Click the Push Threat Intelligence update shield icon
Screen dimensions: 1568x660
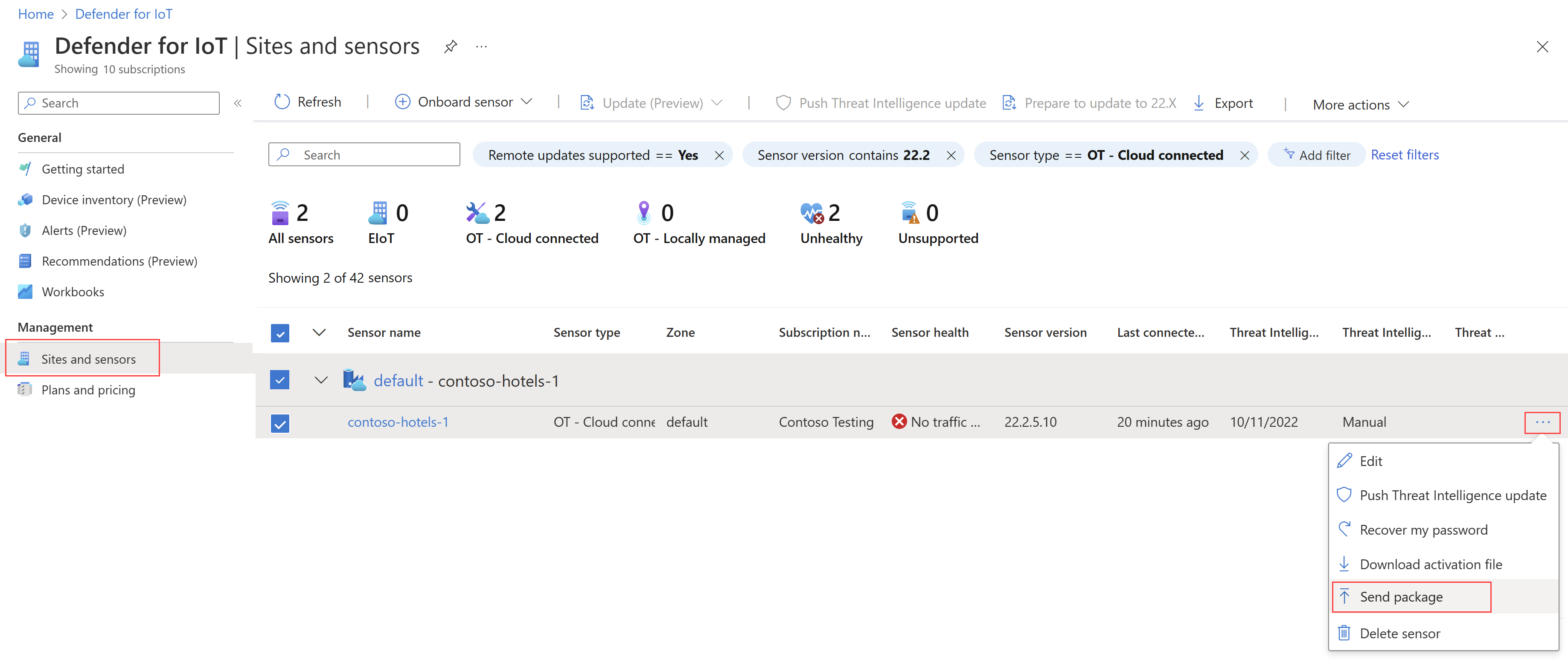(783, 103)
